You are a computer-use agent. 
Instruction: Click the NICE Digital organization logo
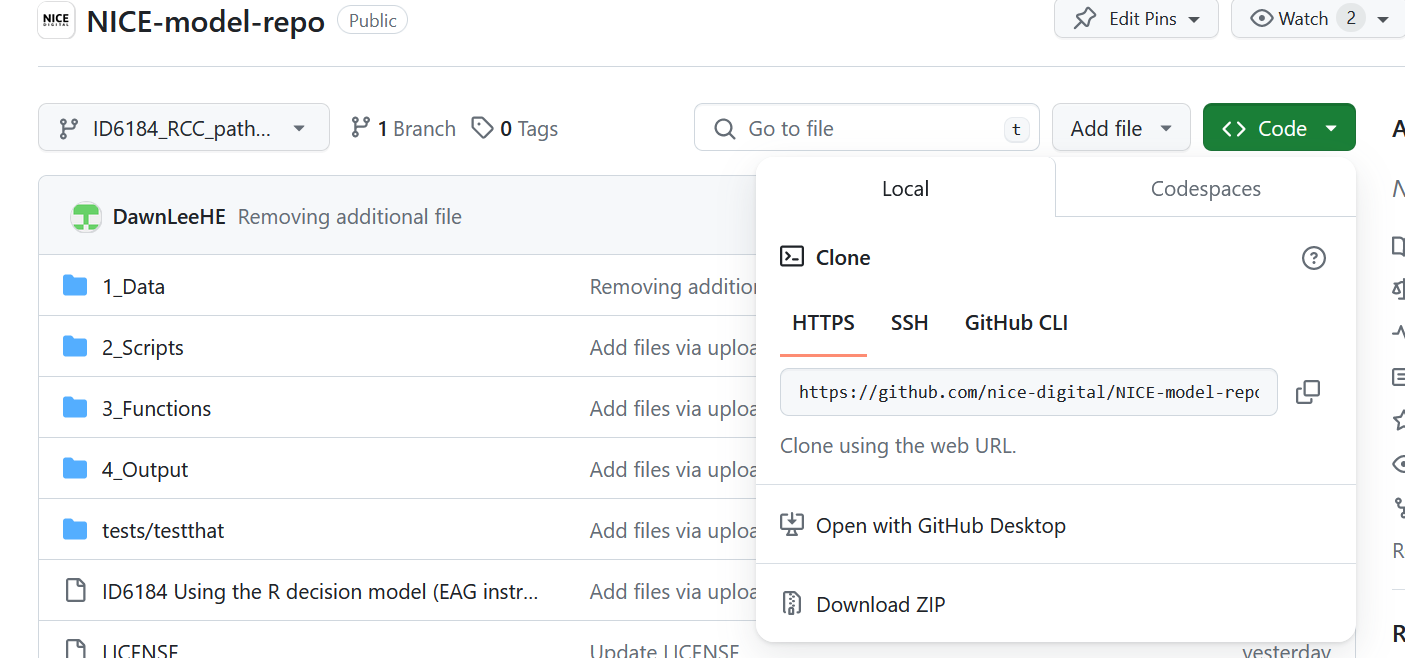tap(57, 20)
